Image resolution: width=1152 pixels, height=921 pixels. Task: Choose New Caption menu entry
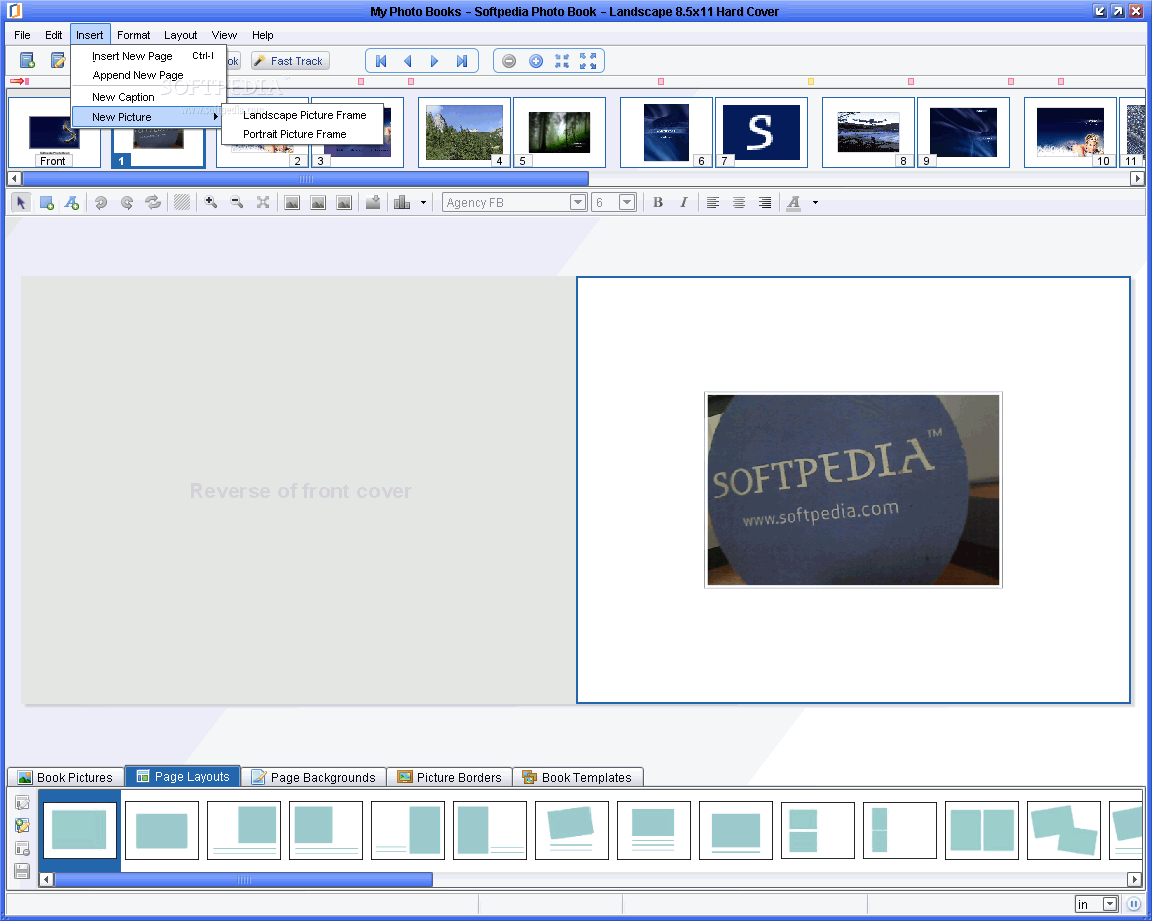coord(149,97)
